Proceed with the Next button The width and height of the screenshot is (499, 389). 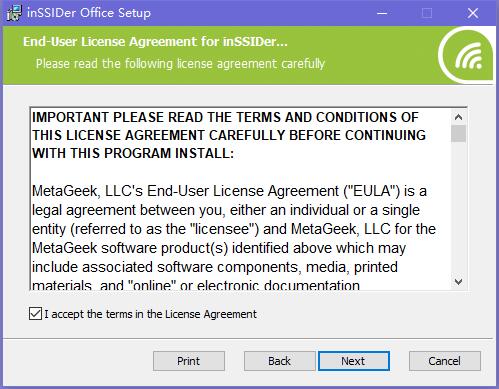pyautogui.click(x=354, y=361)
